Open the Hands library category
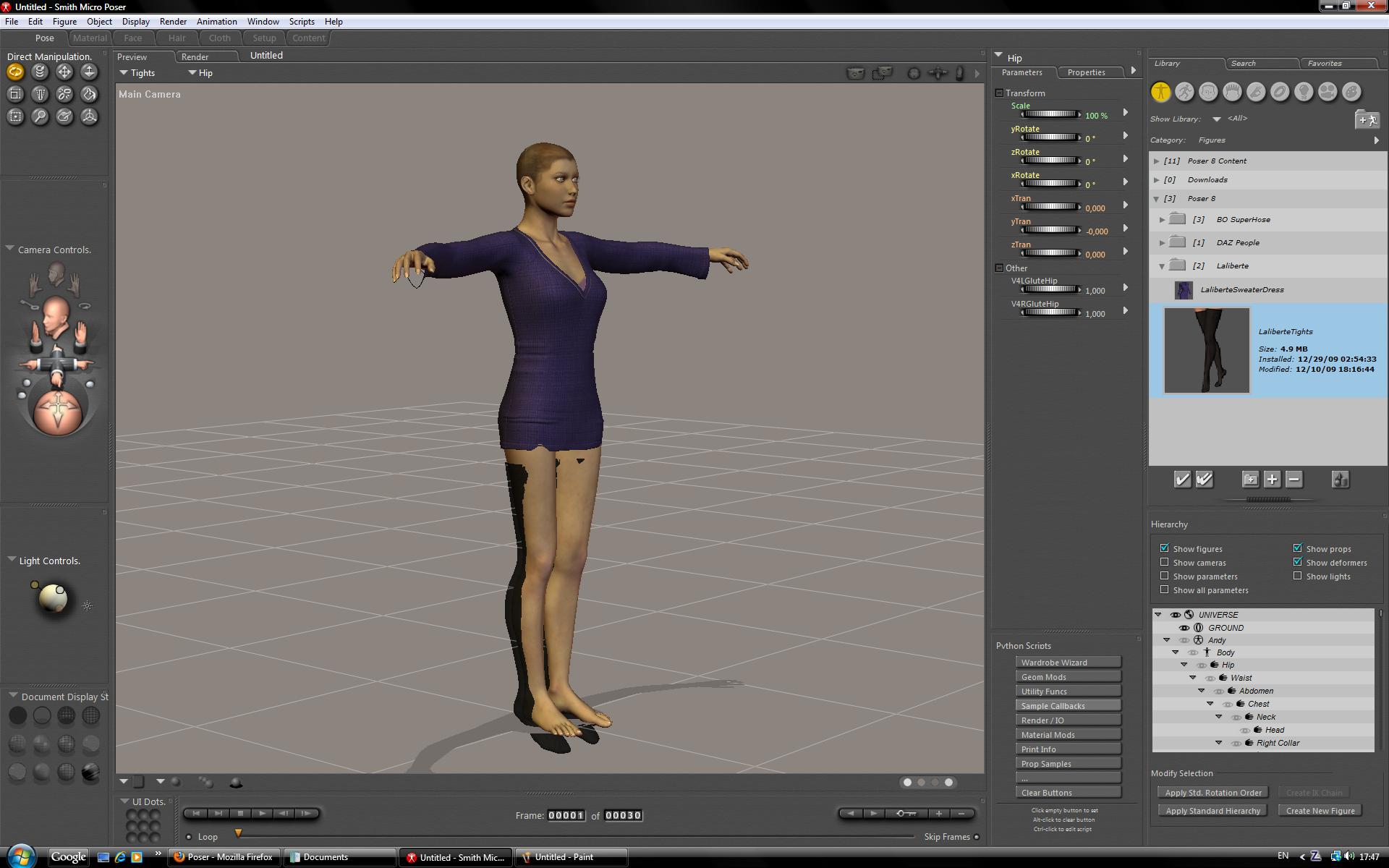 click(x=1257, y=92)
